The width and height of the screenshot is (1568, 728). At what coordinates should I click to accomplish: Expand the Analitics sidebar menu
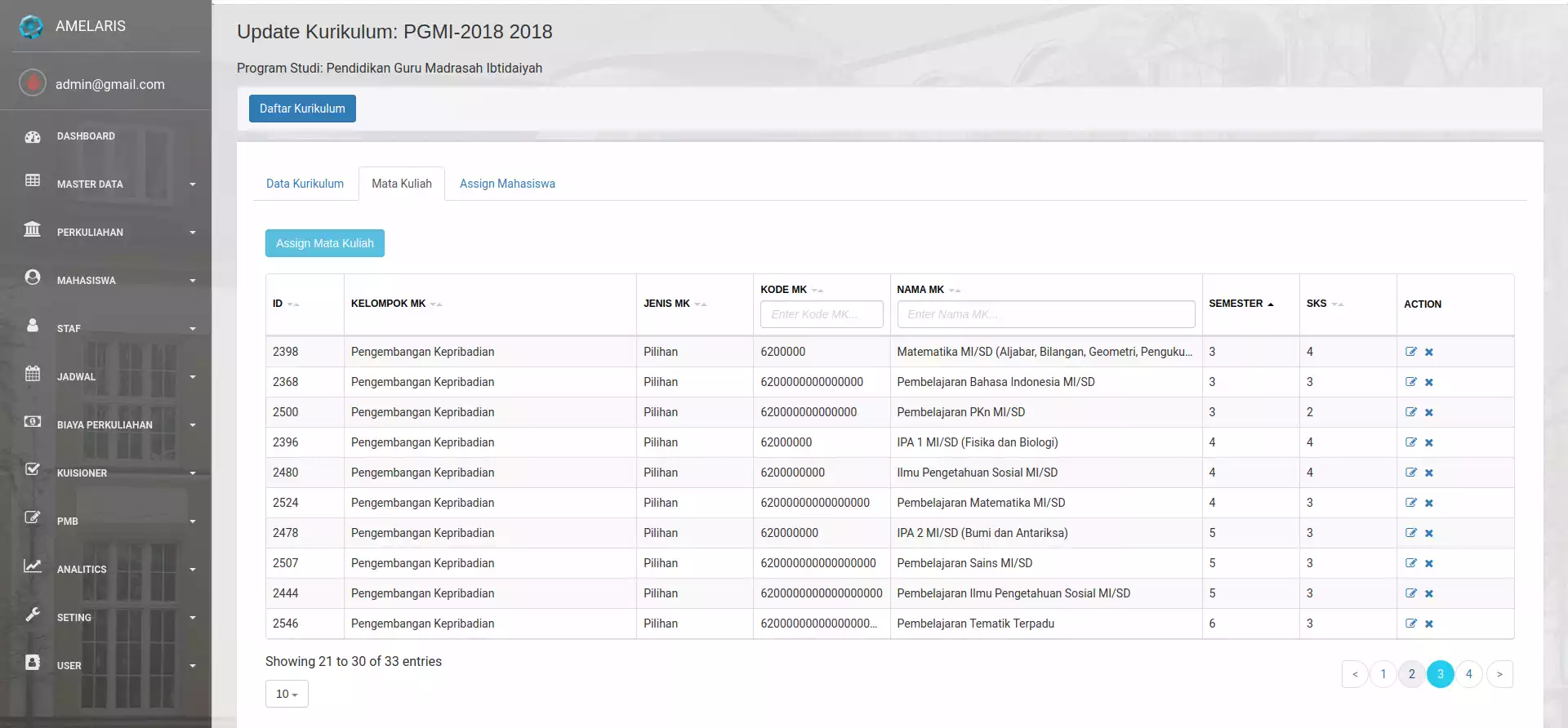pyautogui.click(x=193, y=570)
